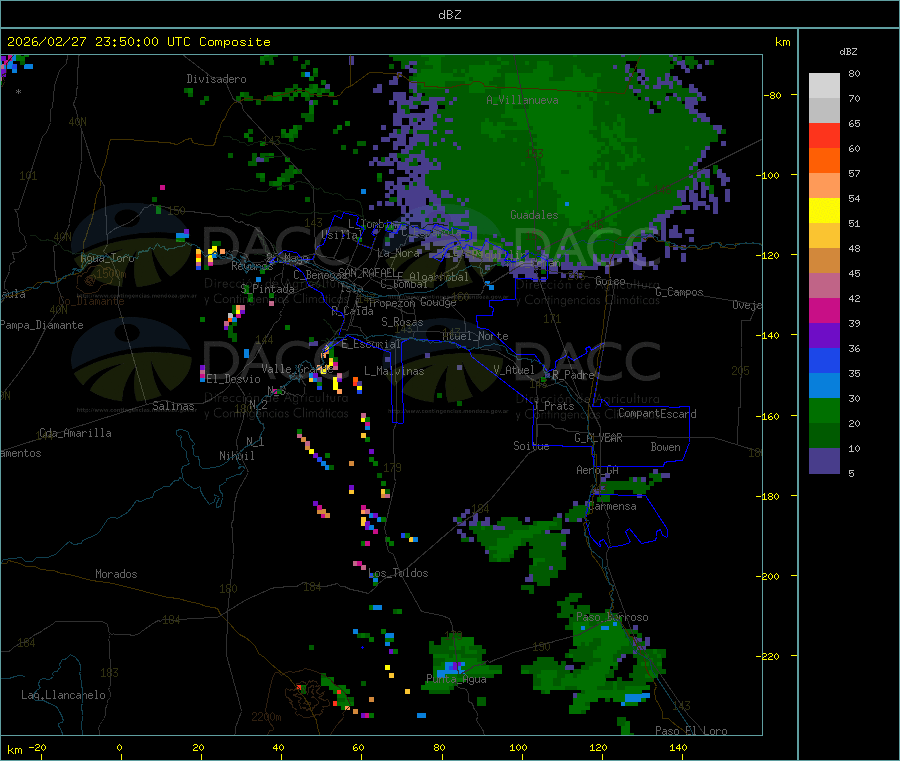
Task: Select the 'Guadales' location label
Action: [534, 215]
